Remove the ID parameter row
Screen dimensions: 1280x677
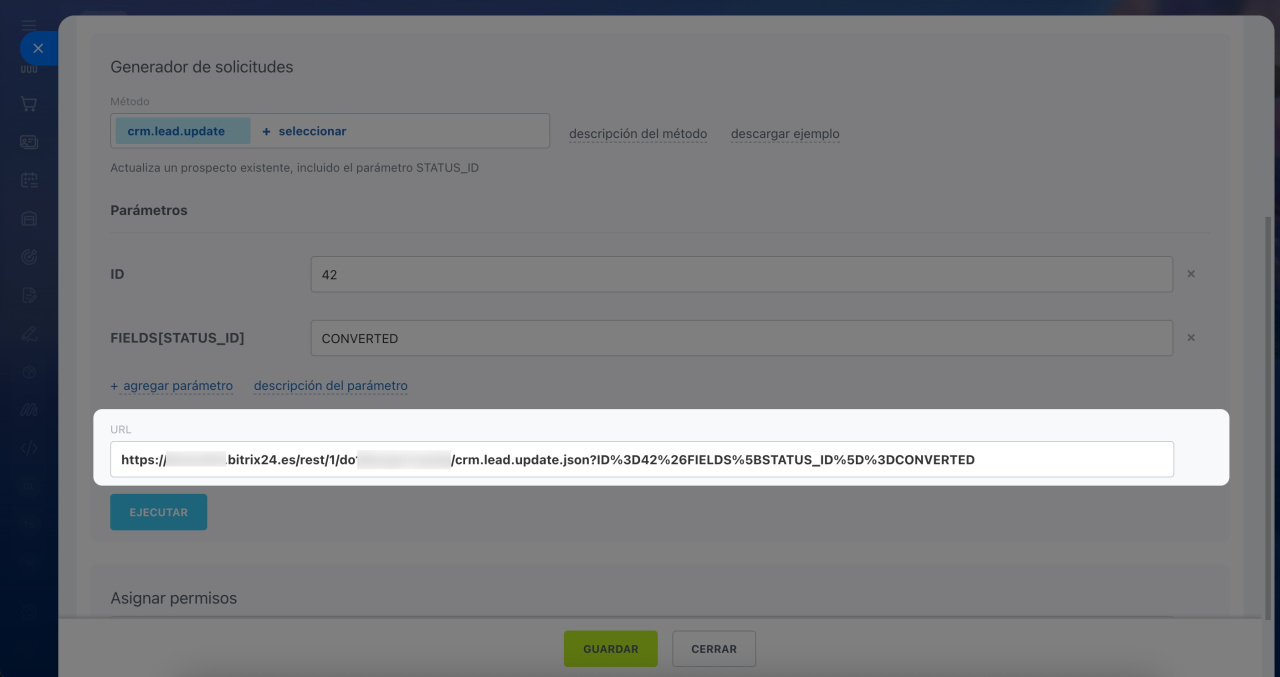[1191, 274]
